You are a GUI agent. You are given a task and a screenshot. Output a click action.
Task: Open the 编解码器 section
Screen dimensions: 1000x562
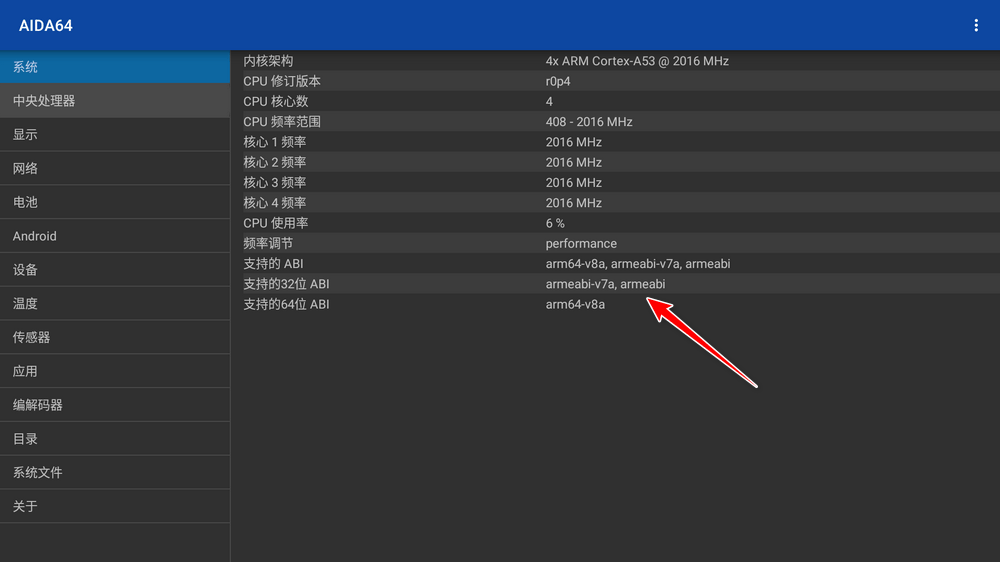[x=115, y=405]
